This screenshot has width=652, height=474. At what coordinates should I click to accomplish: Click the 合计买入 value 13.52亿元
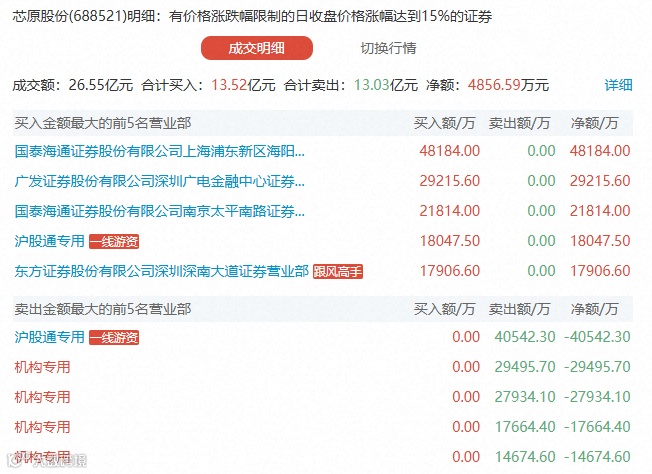point(243,85)
